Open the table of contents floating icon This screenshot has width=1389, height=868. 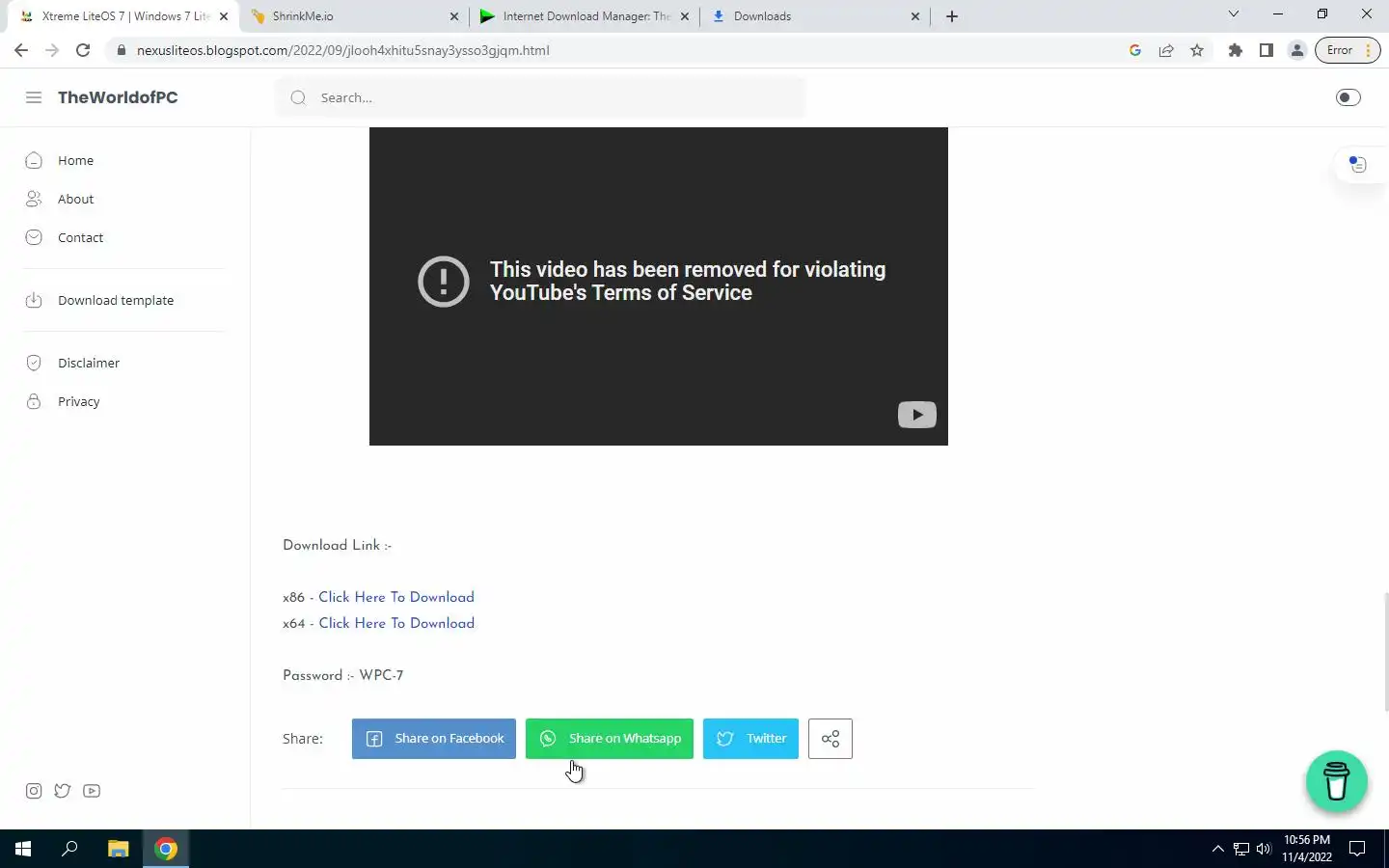click(x=1358, y=165)
